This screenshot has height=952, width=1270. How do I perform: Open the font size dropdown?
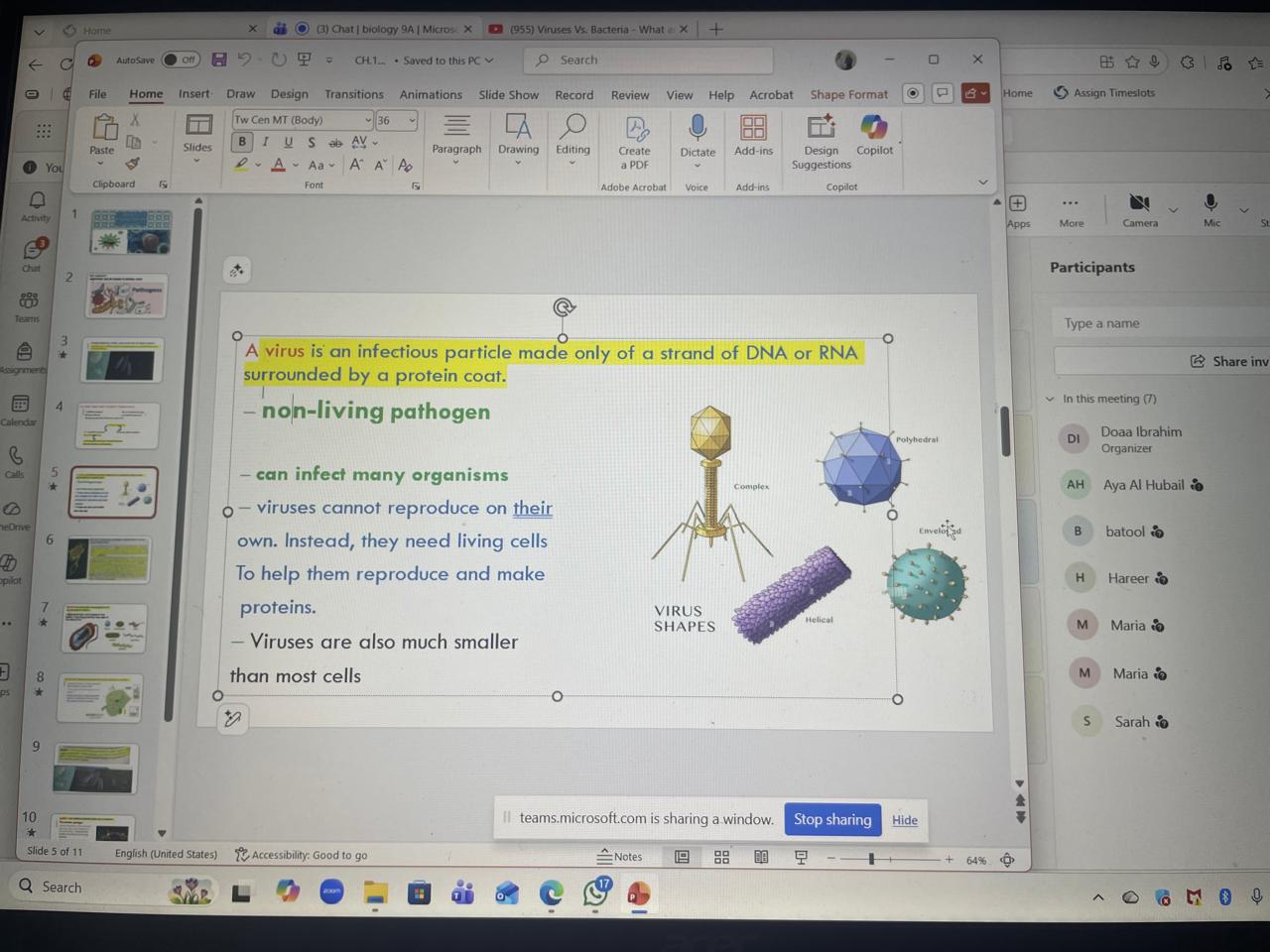pyautogui.click(x=412, y=120)
